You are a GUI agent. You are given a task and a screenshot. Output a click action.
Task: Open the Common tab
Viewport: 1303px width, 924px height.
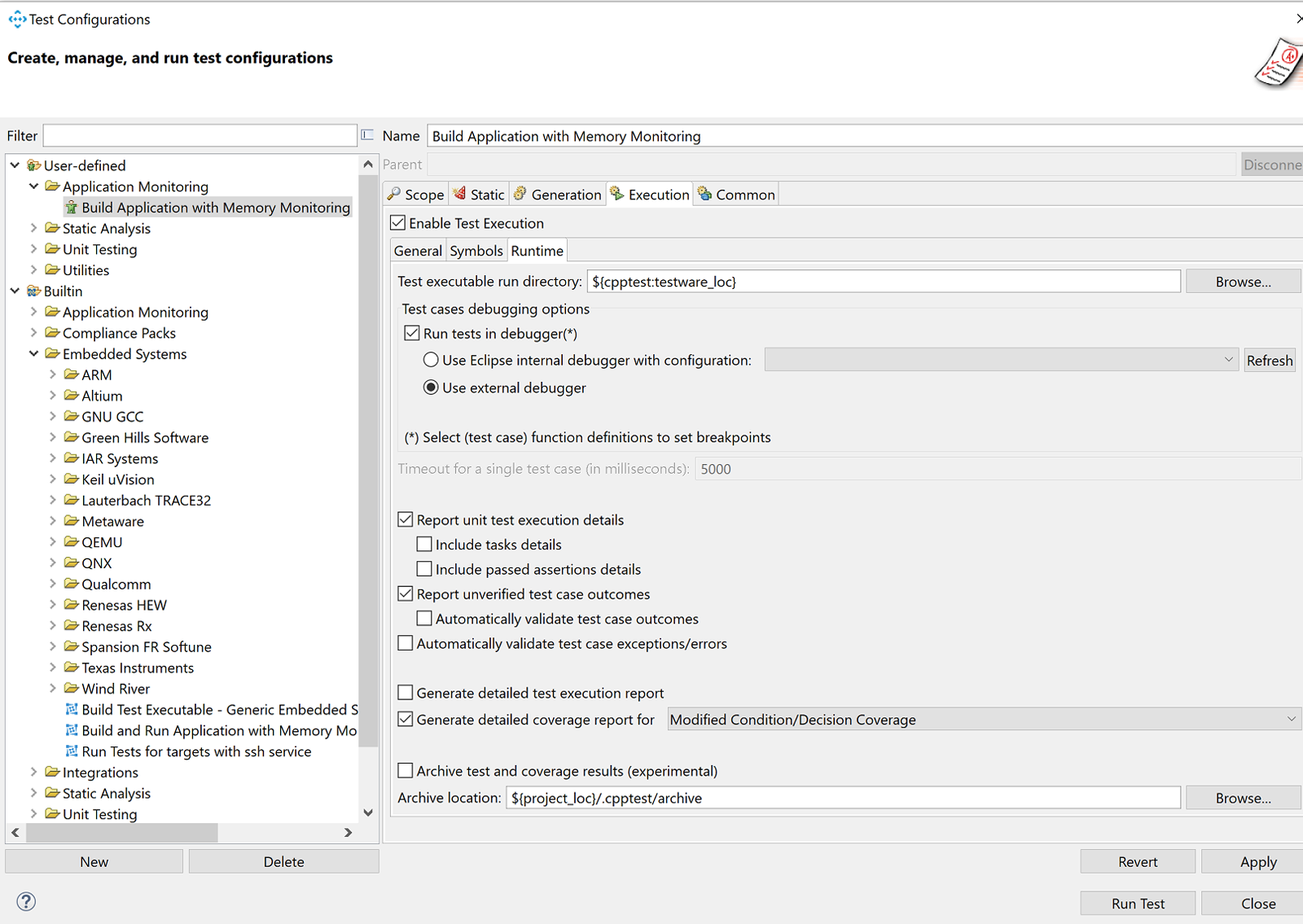(x=736, y=195)
